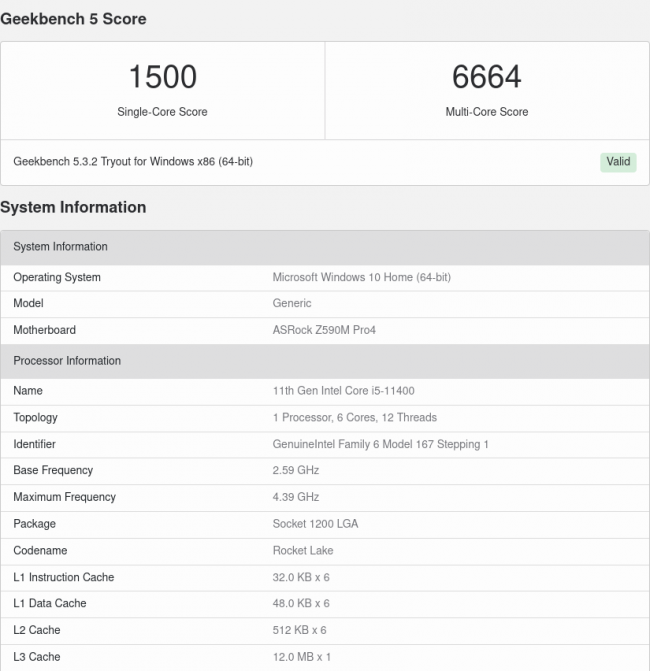650x671 pixels.
Task: Click the Base Frequency 2.59 GHz value
Action: (x=295, y=470)
